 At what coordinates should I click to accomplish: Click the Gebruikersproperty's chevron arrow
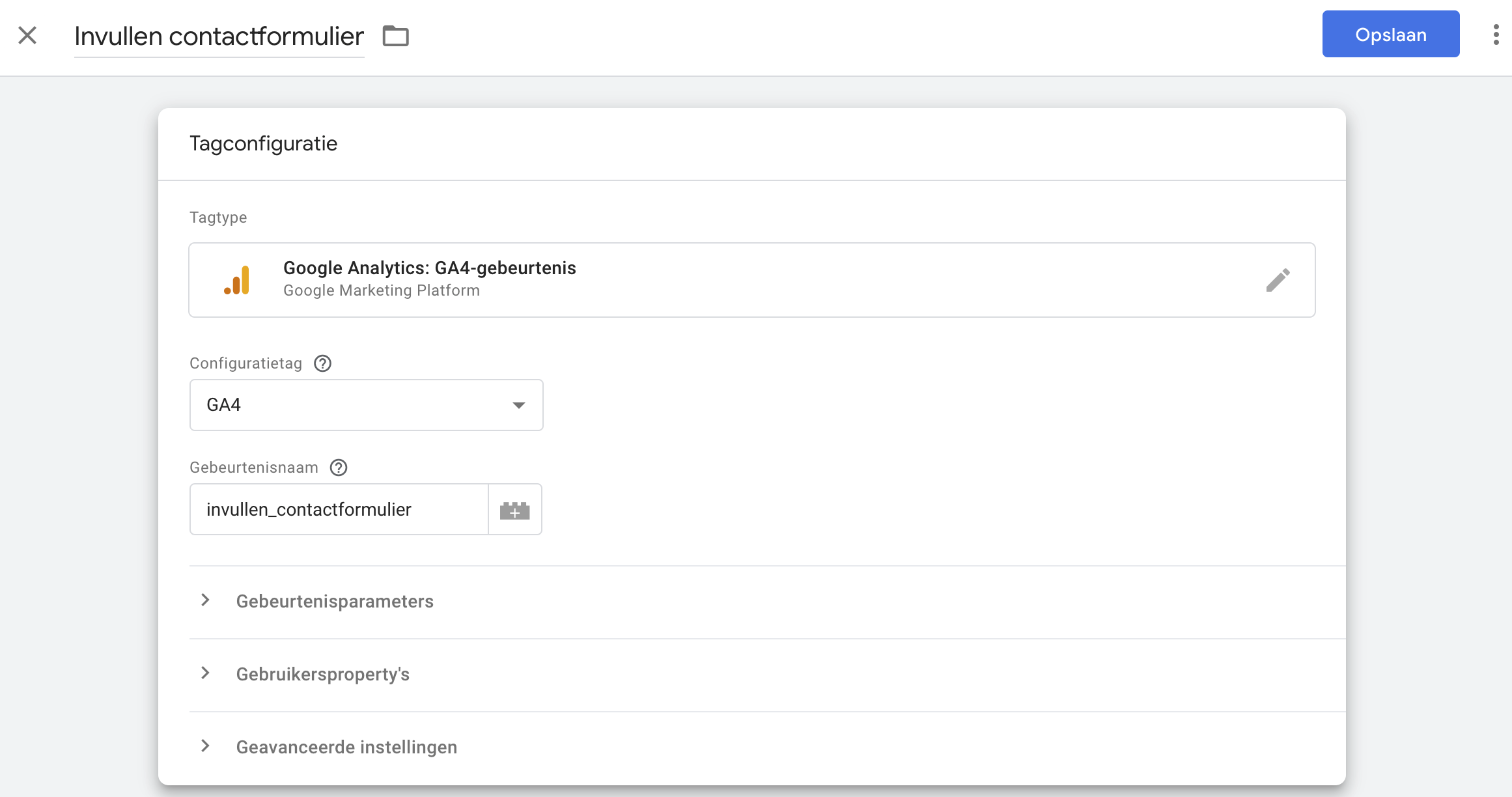(x=205, y=673)
